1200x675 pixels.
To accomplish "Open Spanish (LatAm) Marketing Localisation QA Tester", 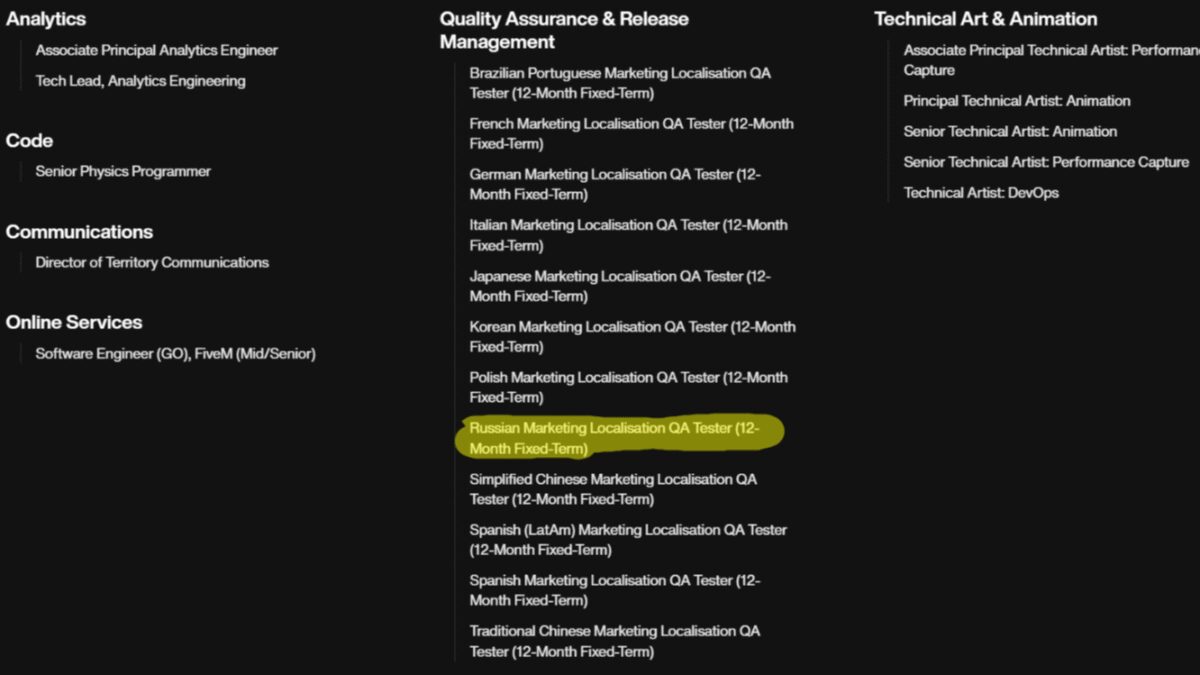I will 628,540.
